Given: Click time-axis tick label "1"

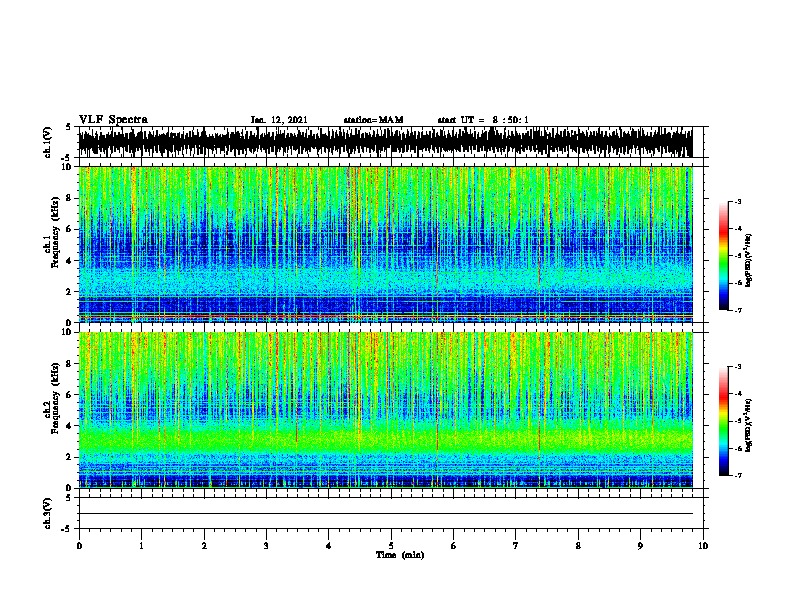Looking at the screenshot, I should [x=141, y=546].
